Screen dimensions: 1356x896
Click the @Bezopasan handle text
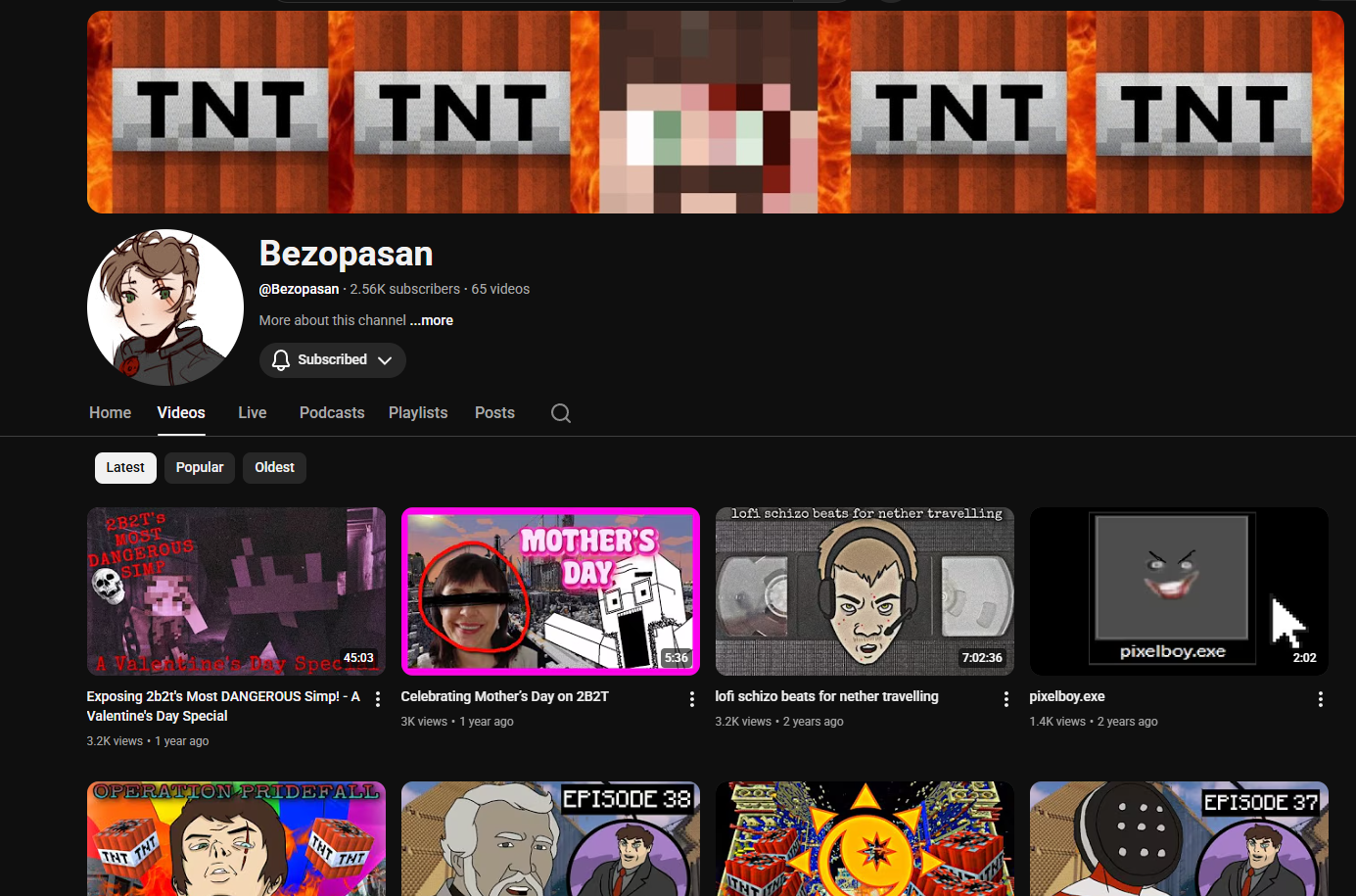click(x=299, y=289)
